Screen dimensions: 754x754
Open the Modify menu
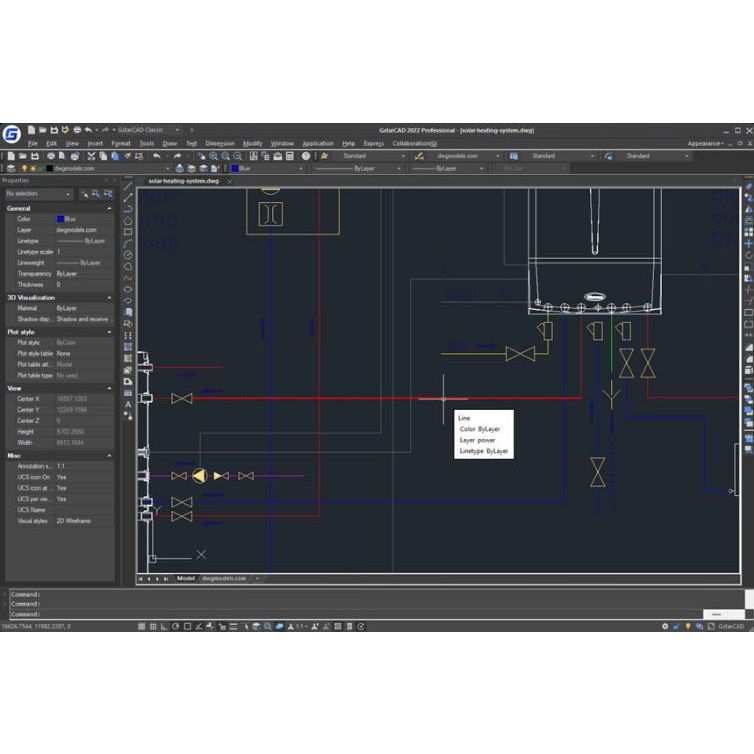point(252,143)
